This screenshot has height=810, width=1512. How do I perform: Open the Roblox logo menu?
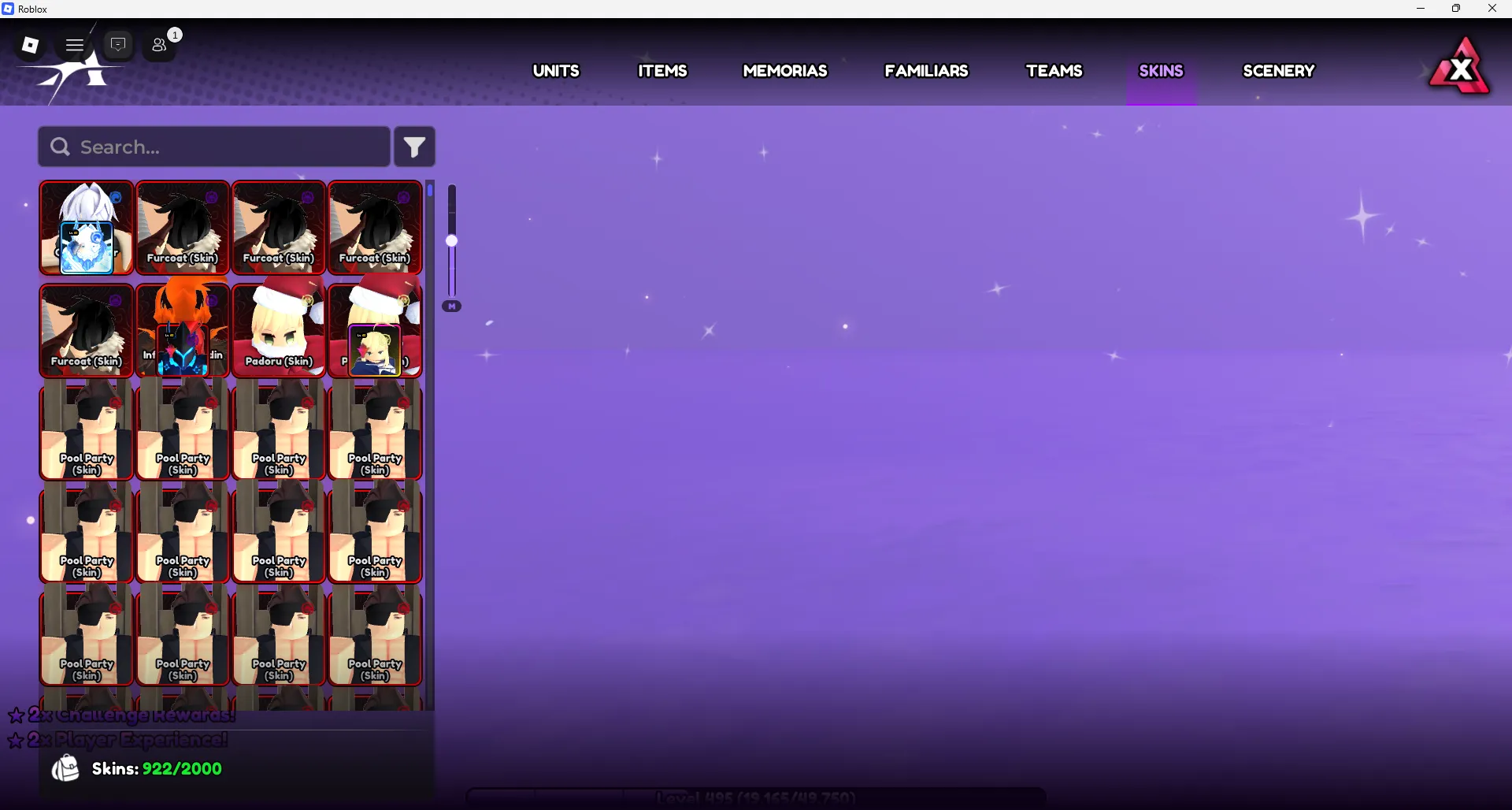30,45
